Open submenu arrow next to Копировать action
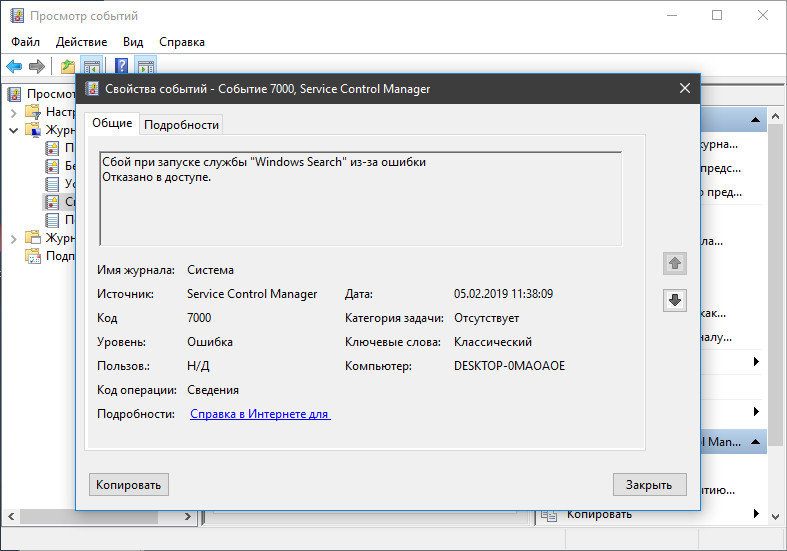The image size is (787, 551). pyautogui.click(x=756, y=513)
